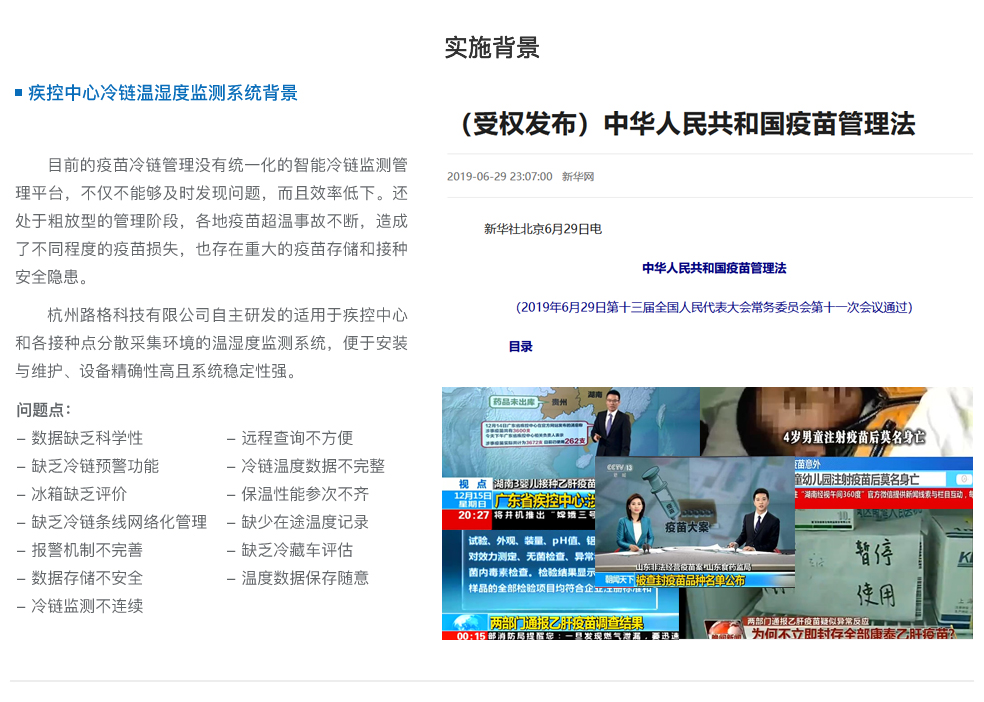Select the 疾控中心冷链温湿度监测系统背景 section heading
984x702 pixels.
tap(163, 94)
